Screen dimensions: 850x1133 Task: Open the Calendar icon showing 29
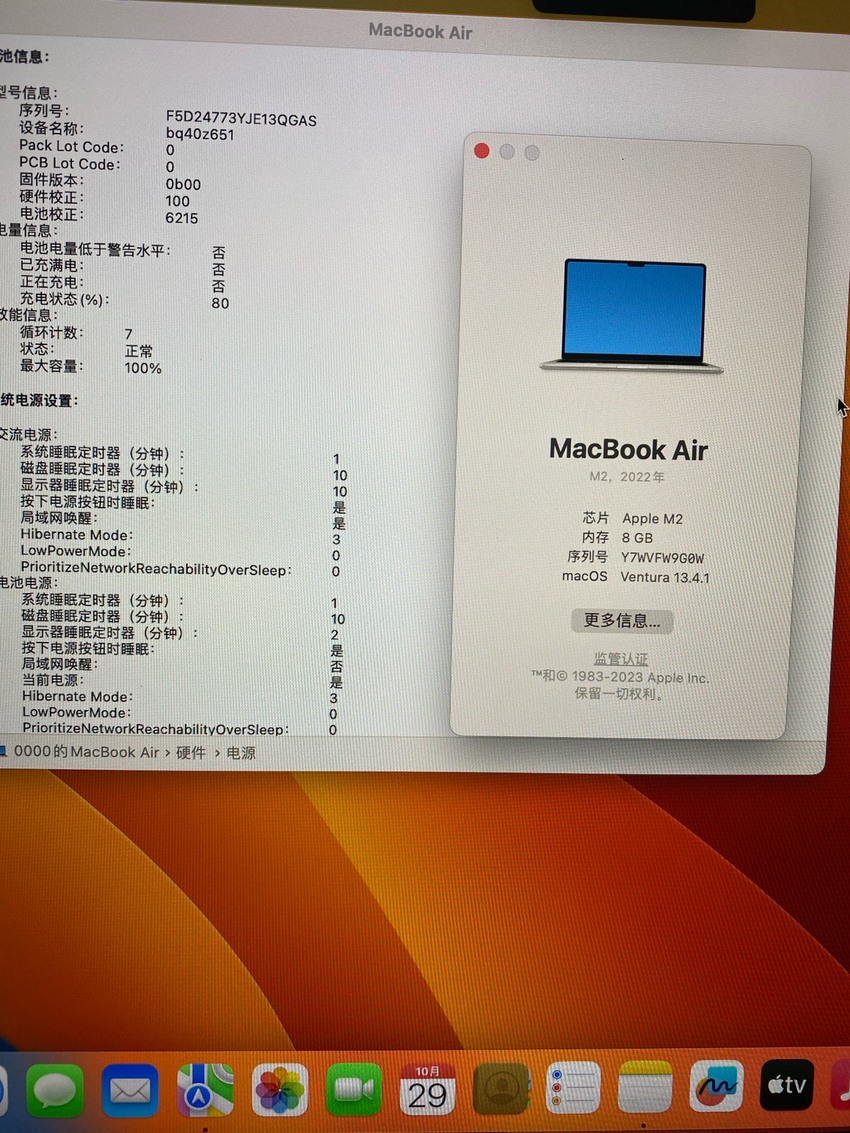pyautogui.click(x=428, y=1090)
